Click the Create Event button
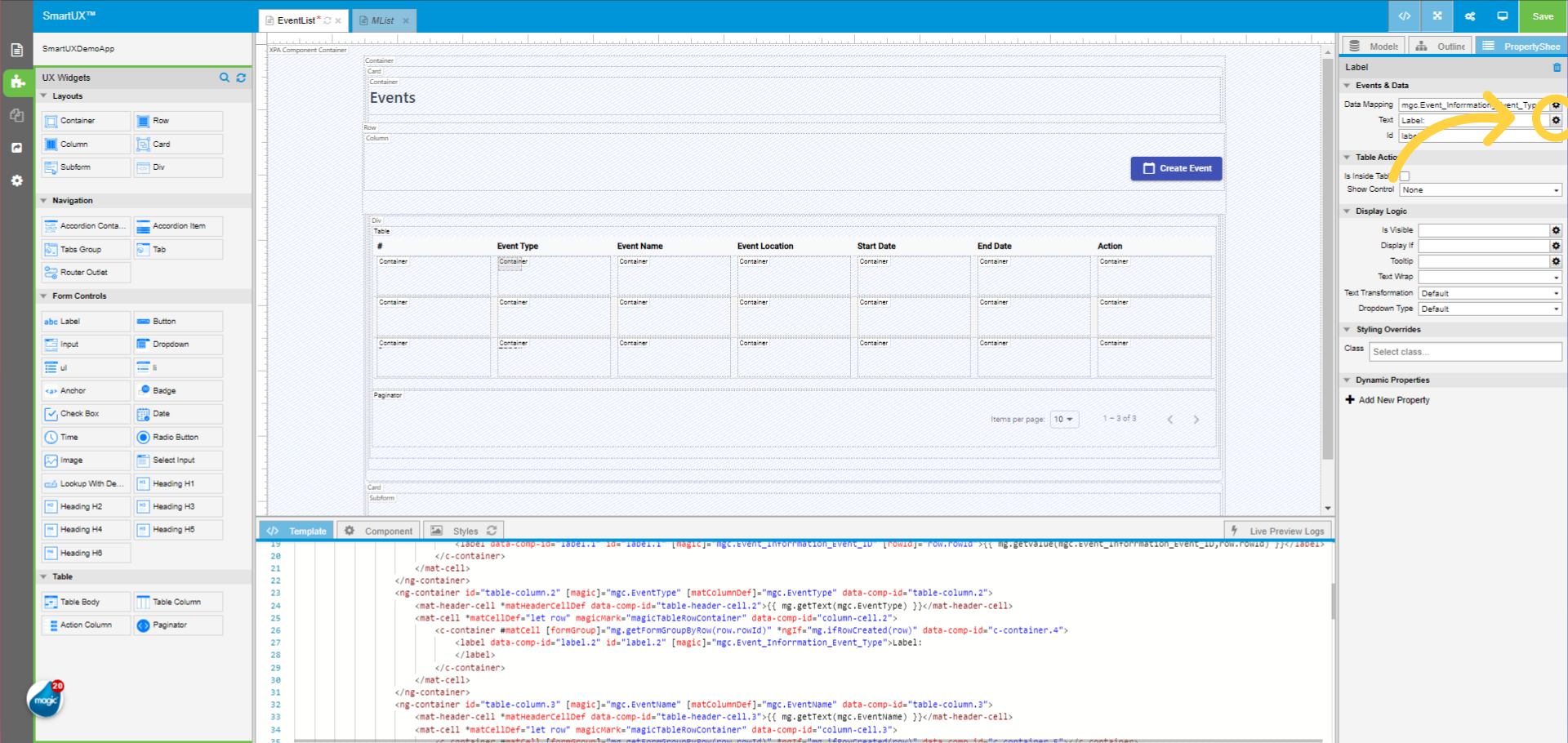 coord(1176,168)
